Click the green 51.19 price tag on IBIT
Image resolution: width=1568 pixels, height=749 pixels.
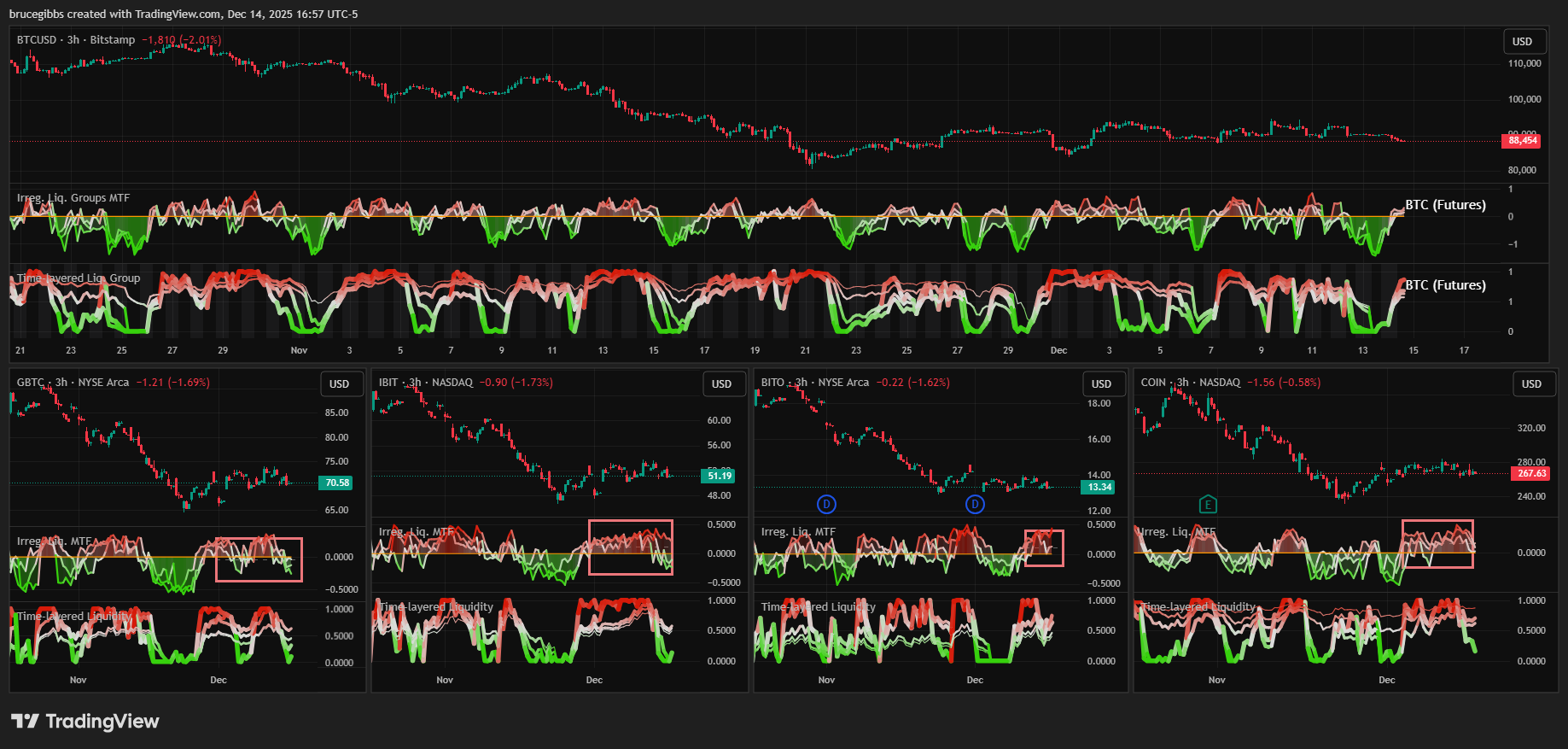[719, 476]
